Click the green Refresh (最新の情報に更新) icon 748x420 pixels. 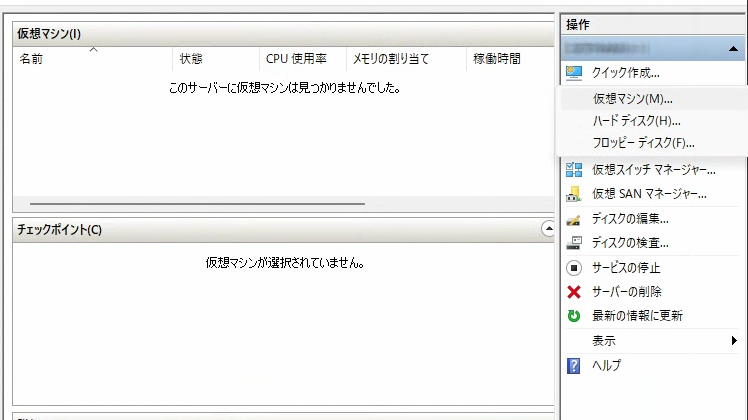click(x=574, y=315)
